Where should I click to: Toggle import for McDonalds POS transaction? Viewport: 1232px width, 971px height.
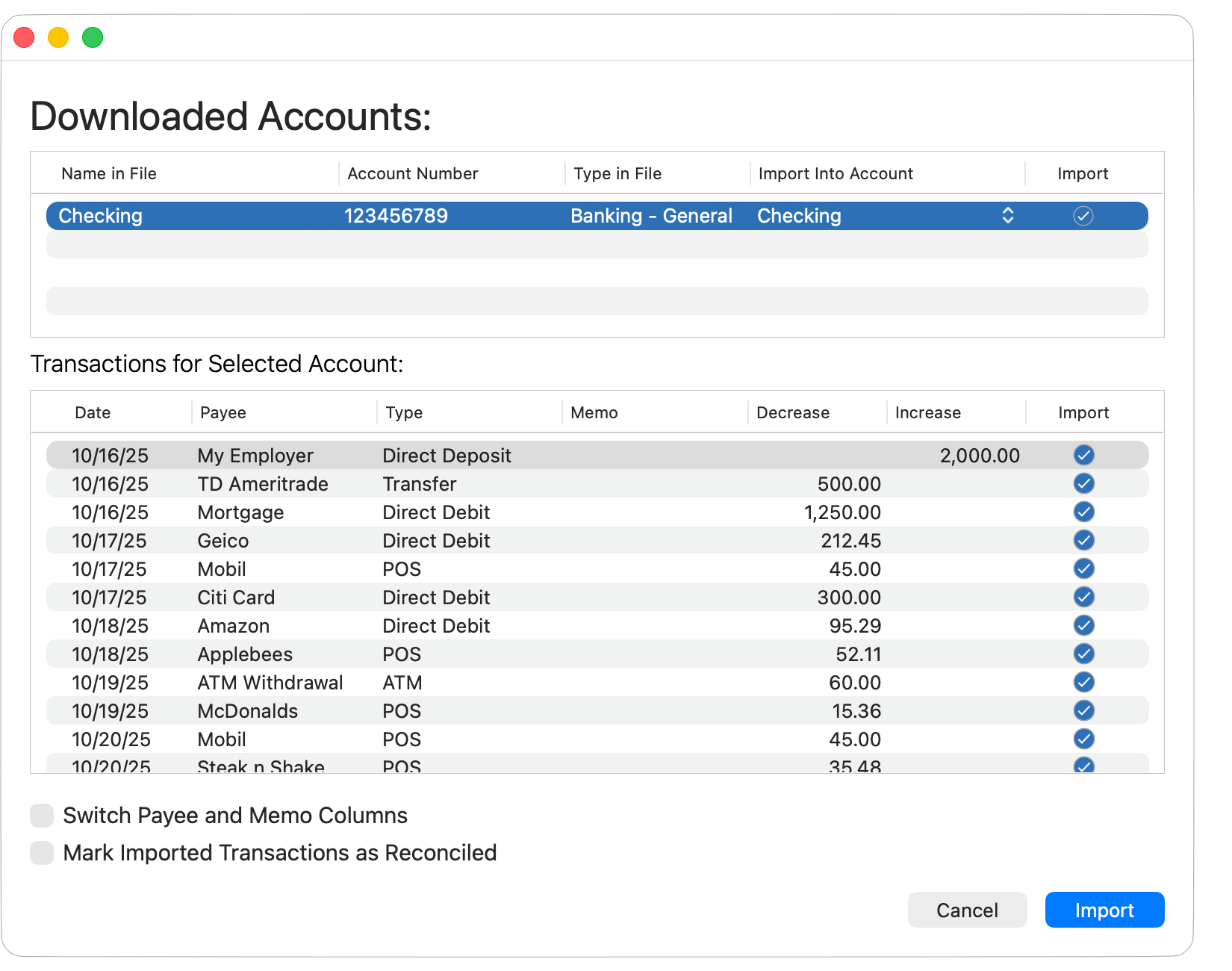pyautogui.click(x=1083, y=710)
